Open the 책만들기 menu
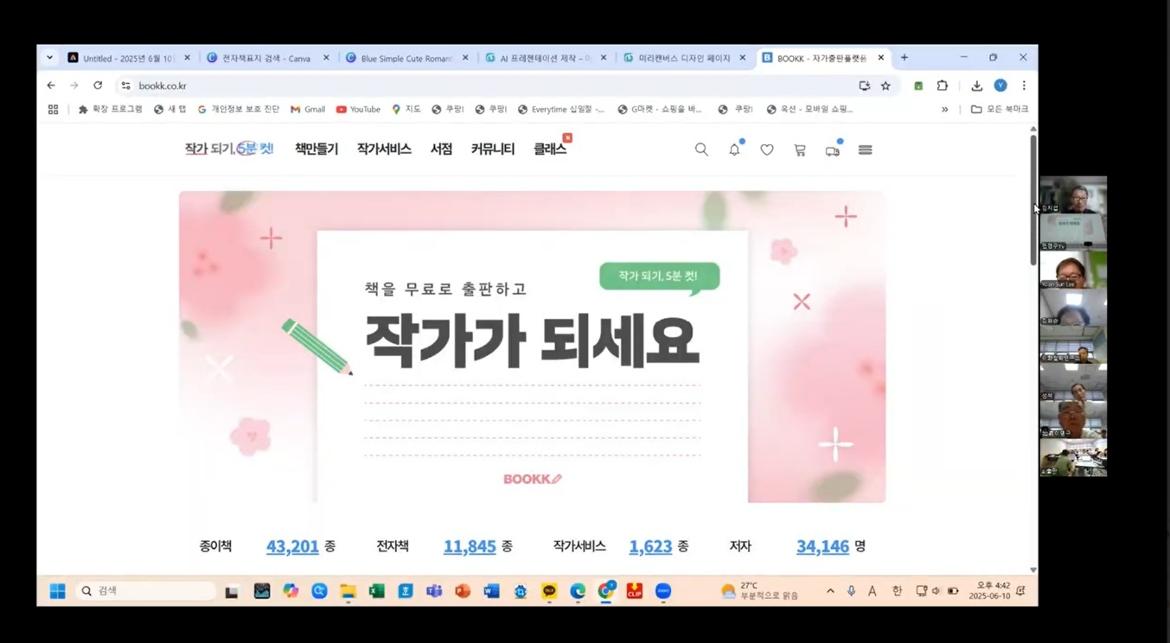Image resolution: width=1170 pixels, height=643 pixels. (x=316, y=149)
